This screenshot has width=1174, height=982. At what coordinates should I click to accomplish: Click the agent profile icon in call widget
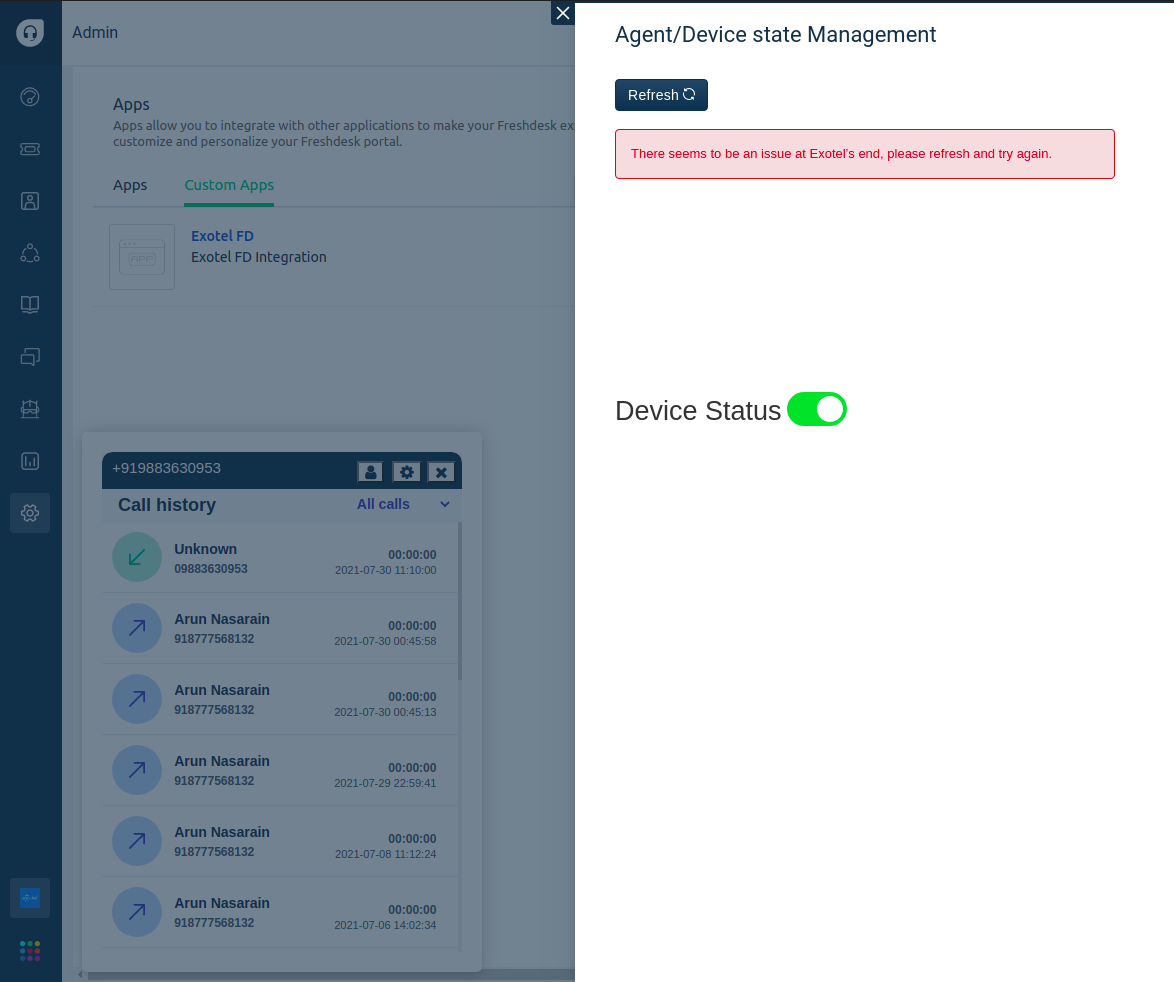point(371,472)
